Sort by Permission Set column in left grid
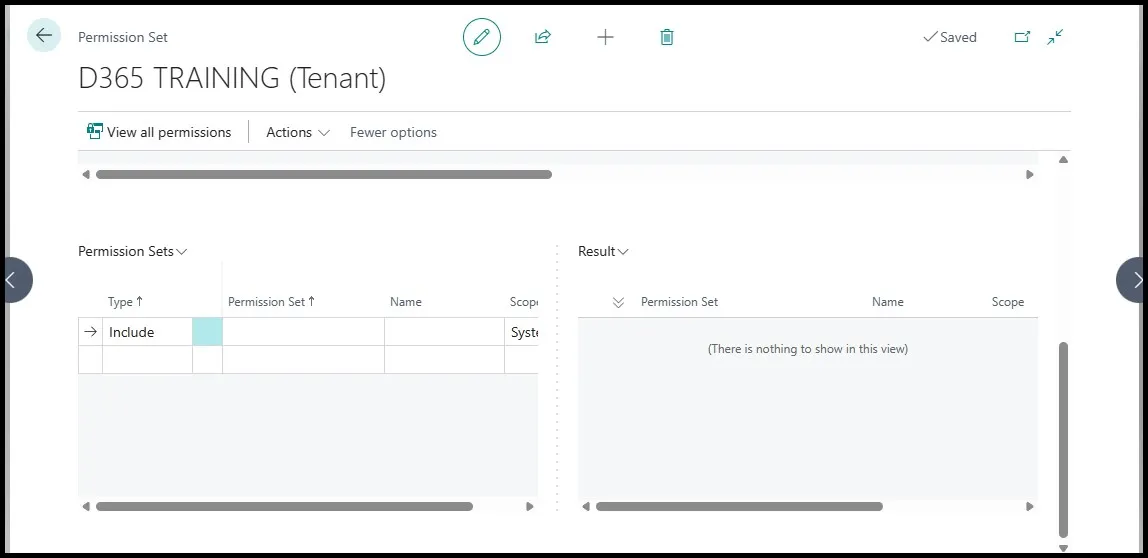 272,302
